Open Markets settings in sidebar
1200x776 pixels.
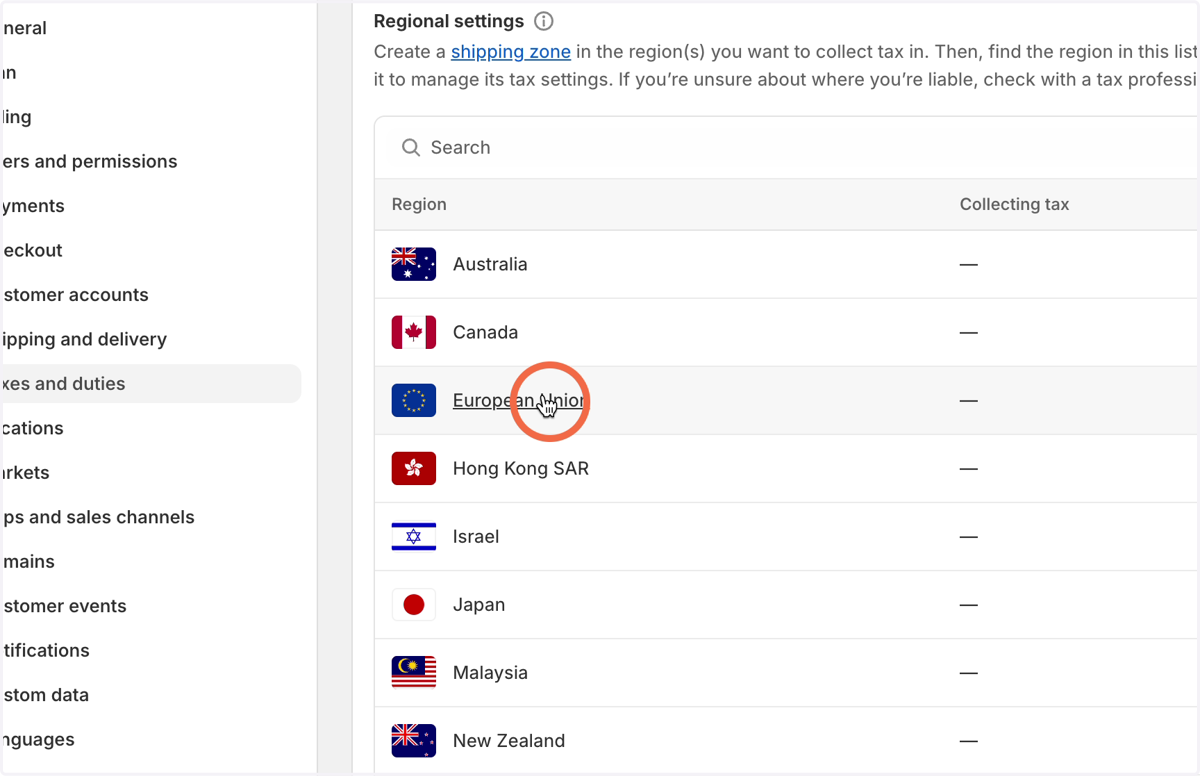(x=25, y=472)
